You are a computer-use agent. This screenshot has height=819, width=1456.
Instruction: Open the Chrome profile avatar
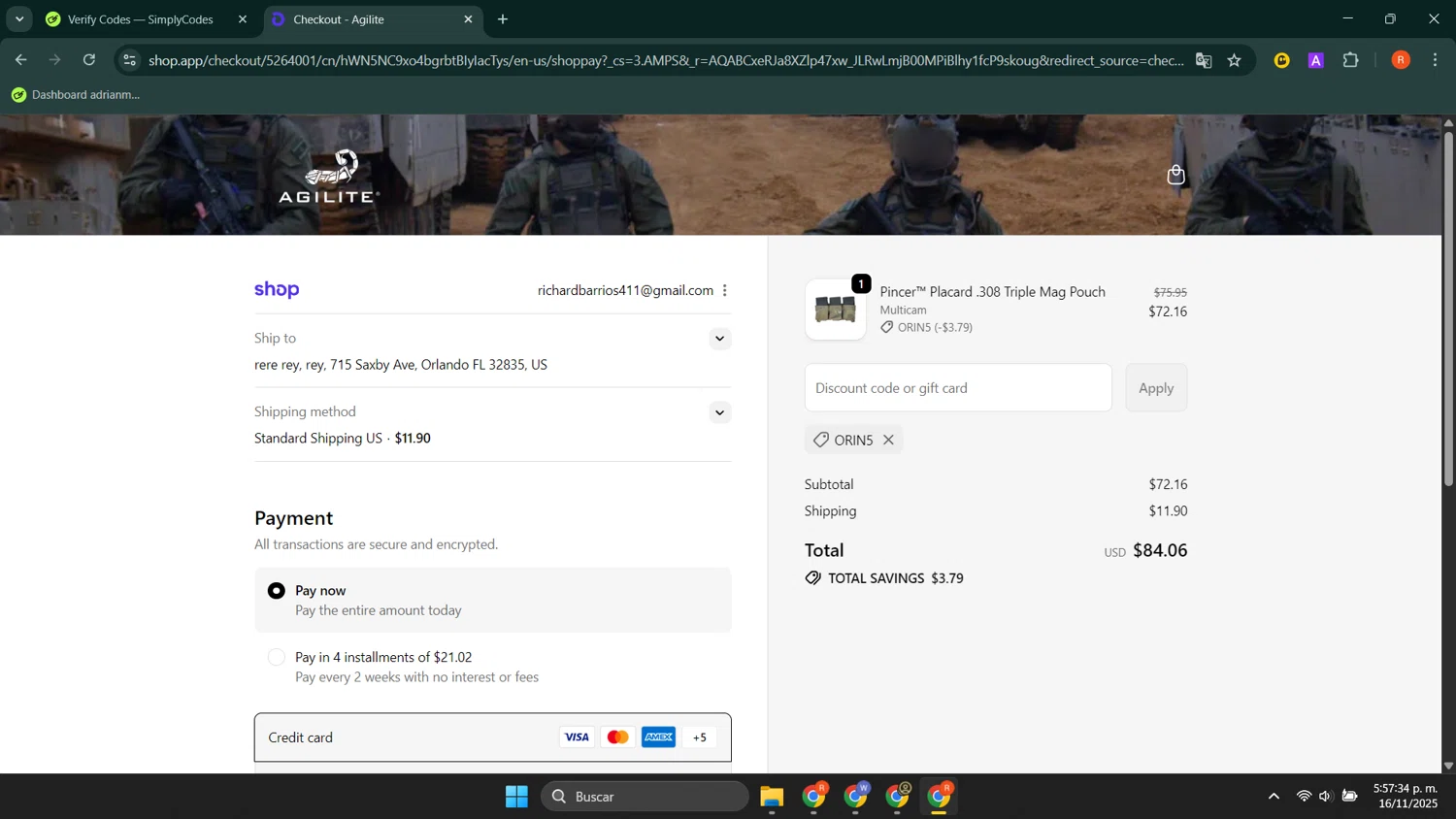(x=1401, y=60)
